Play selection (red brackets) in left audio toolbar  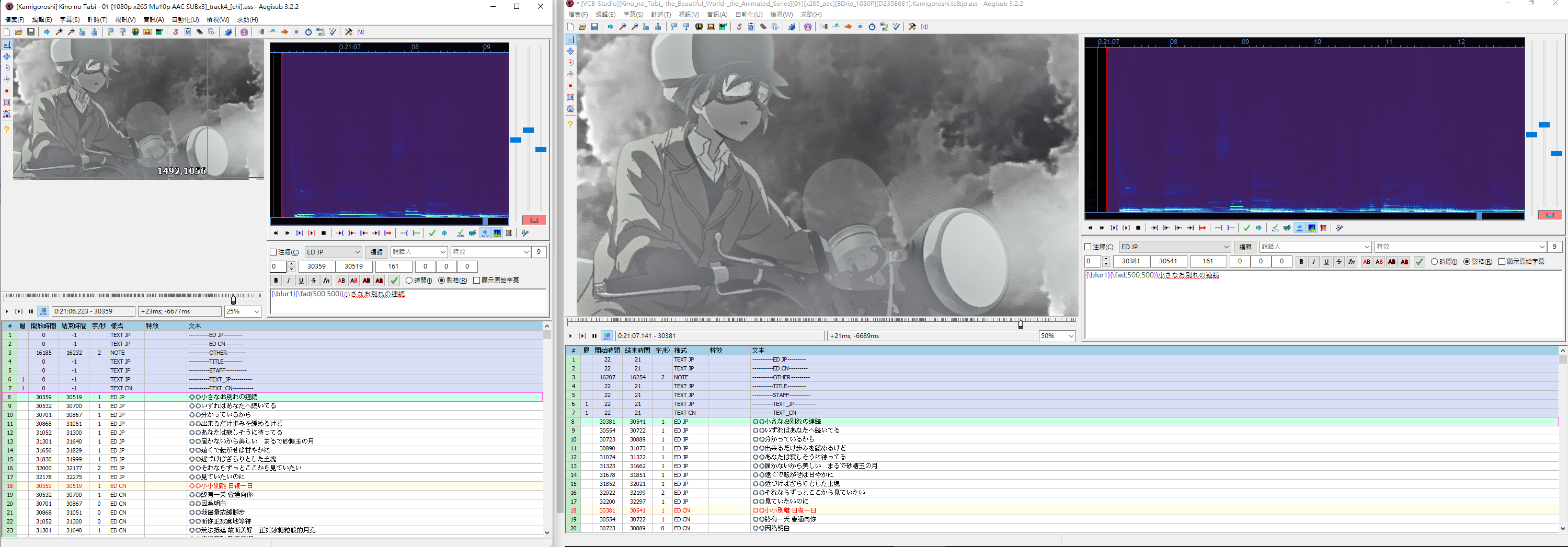click(x=312, y=233)
